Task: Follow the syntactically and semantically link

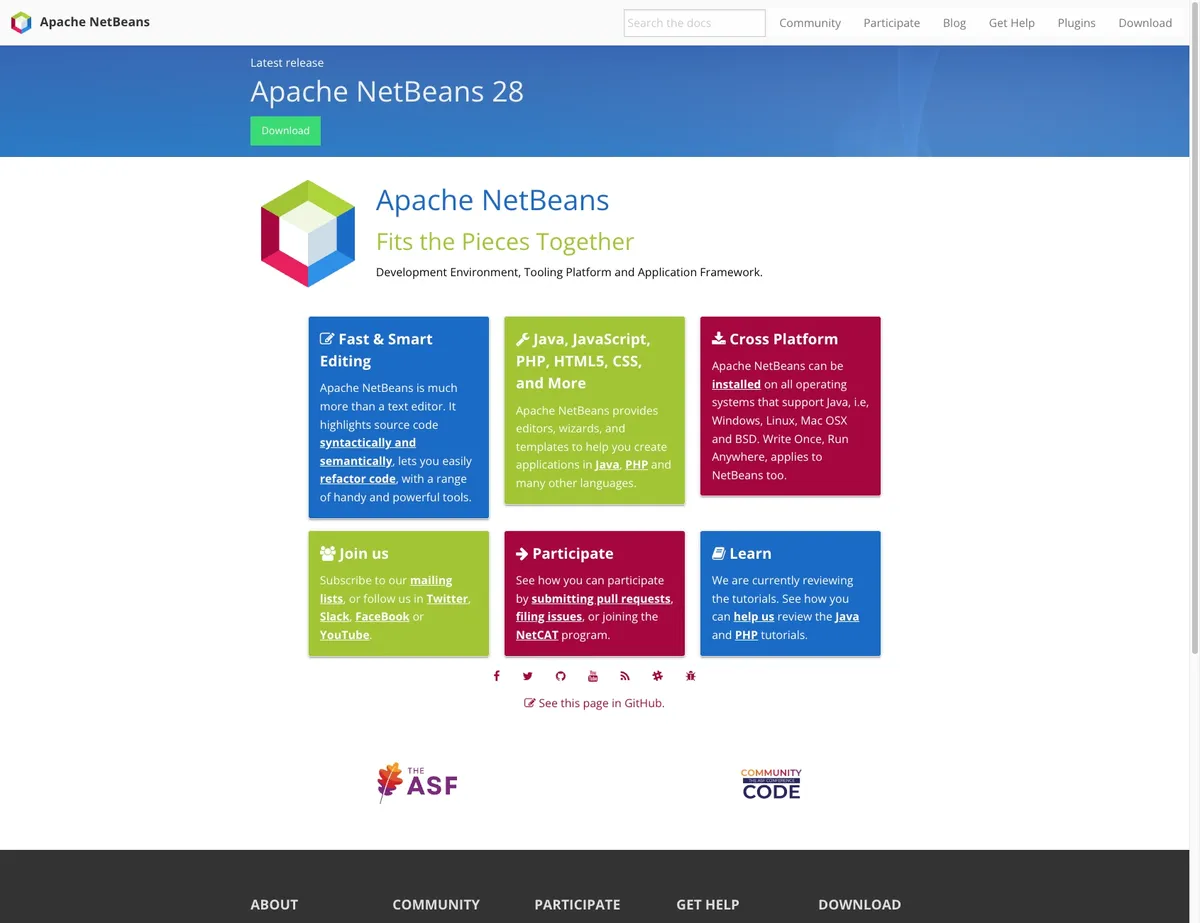Action: pos(368,452)
